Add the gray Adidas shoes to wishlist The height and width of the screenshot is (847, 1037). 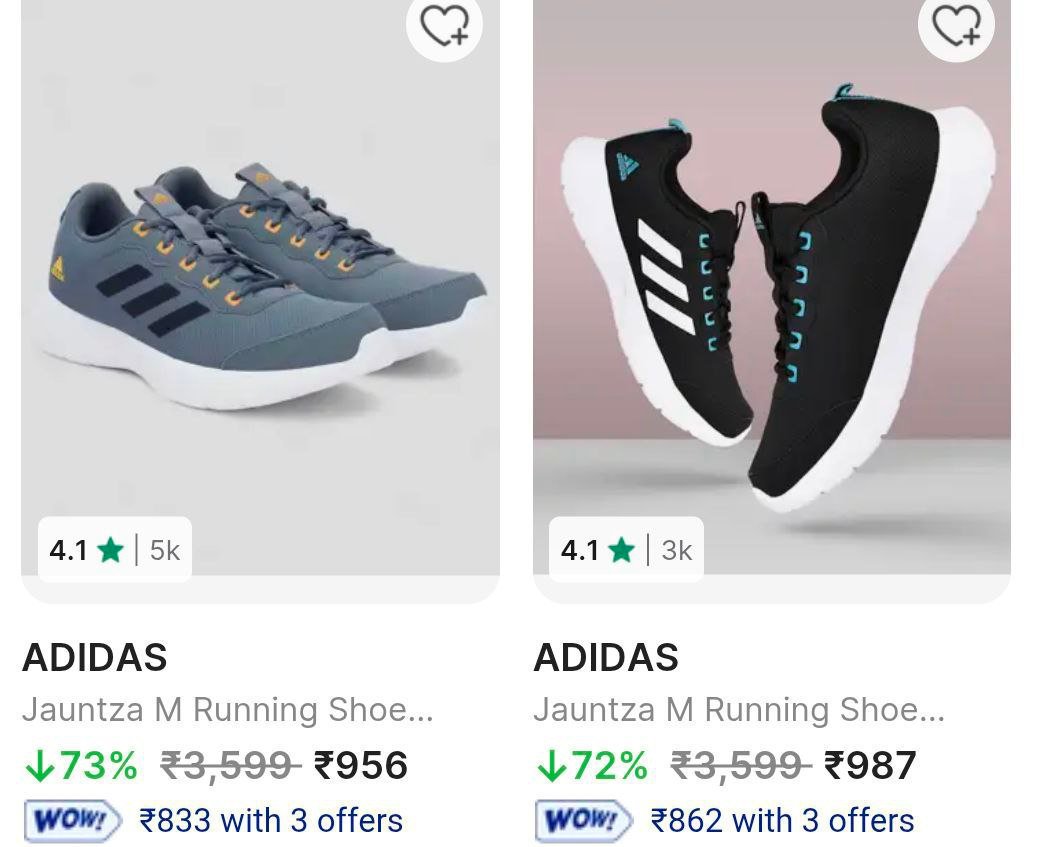[444, 26]
